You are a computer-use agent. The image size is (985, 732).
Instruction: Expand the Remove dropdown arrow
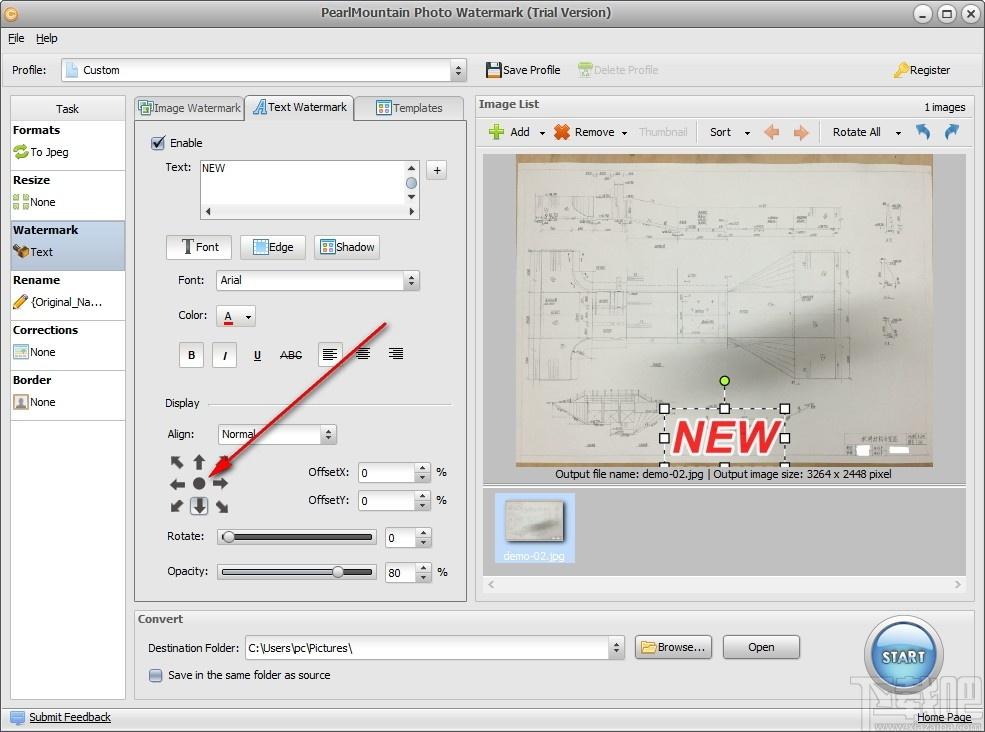coord(624,133)
